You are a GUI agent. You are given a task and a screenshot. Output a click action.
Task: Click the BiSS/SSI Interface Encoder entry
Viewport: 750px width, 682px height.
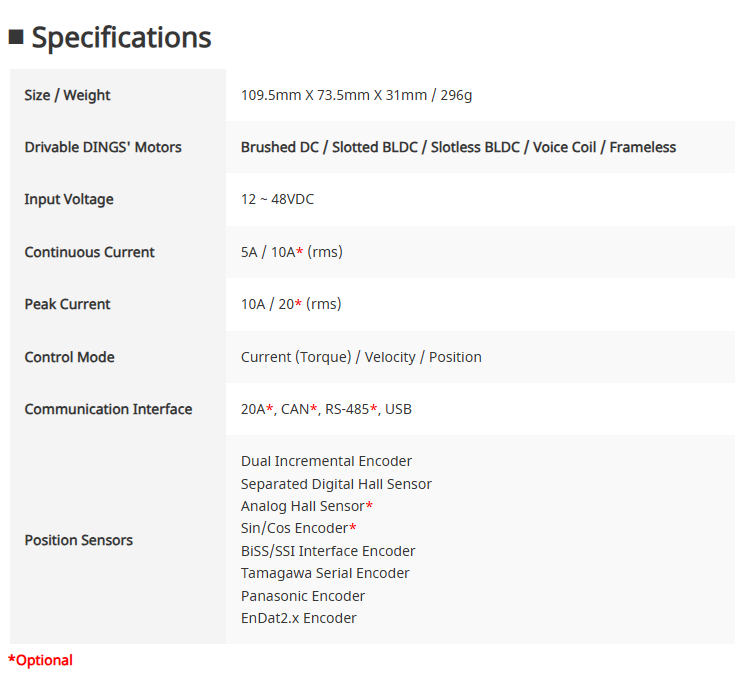pyautogui.click(x=328, y=551)
